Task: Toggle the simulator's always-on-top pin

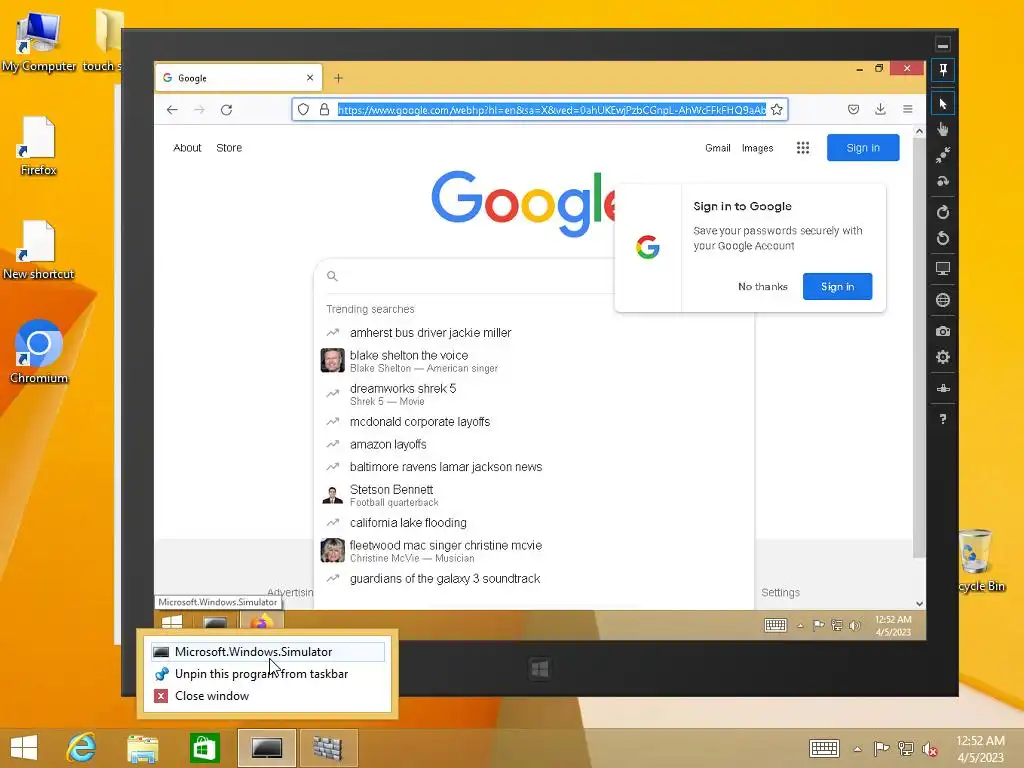Action: click(943, 70)
